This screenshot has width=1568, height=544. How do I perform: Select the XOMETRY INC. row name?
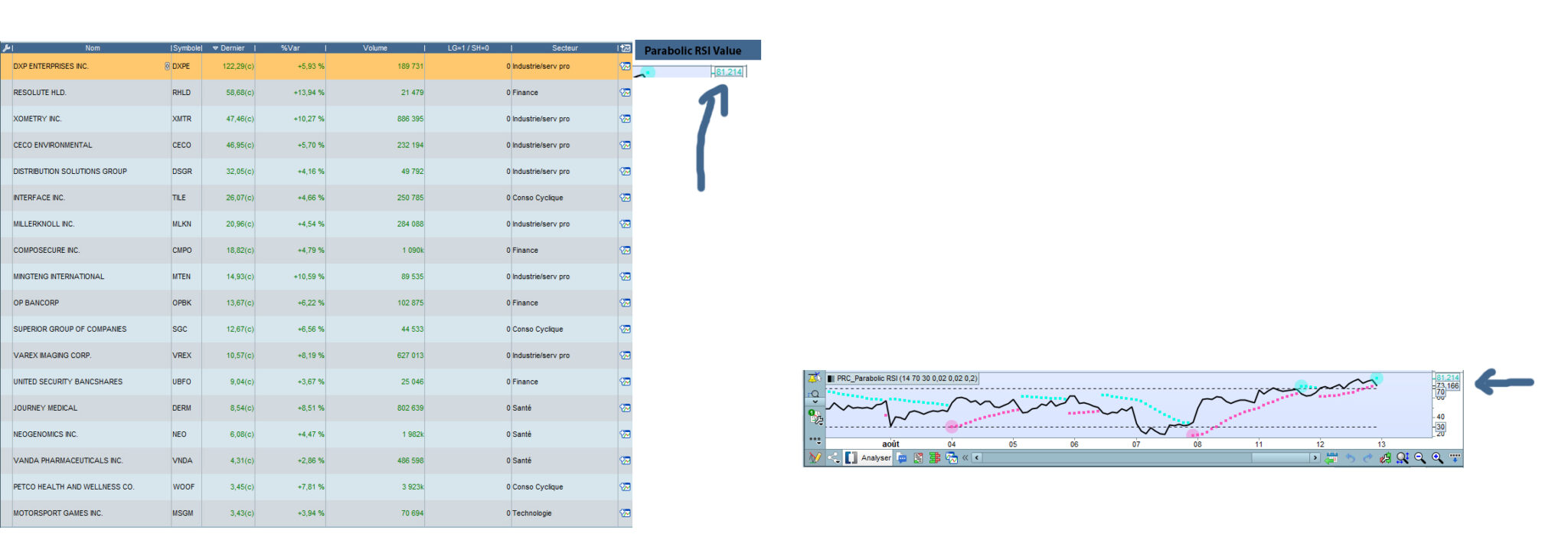click(x=37, y=119)
